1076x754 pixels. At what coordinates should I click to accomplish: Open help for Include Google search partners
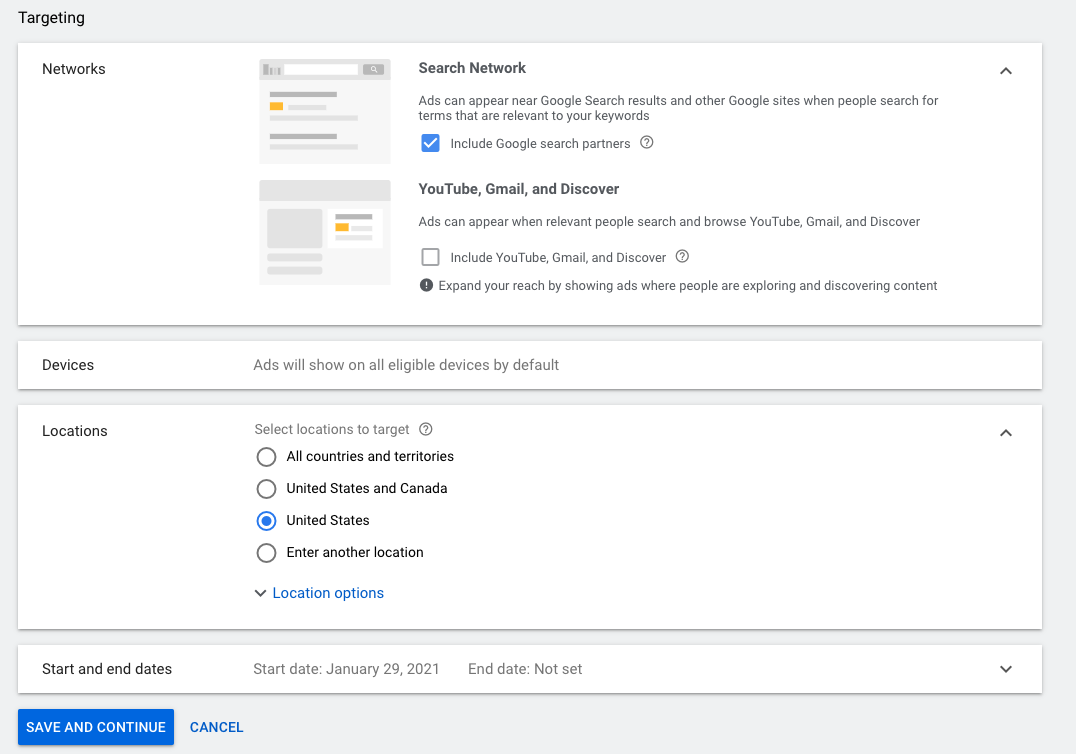646,143
